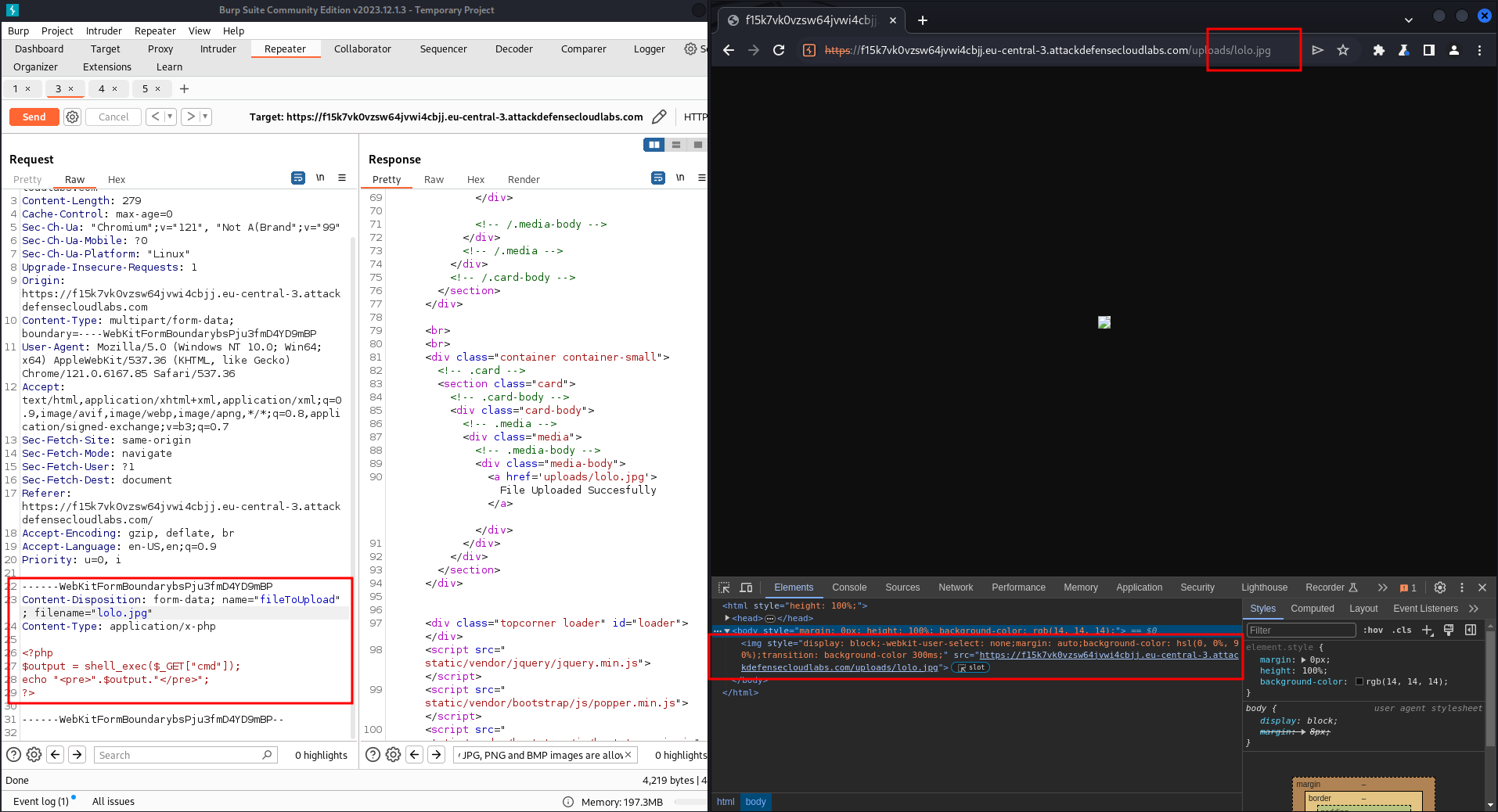Open Burp settings gear in top tab bar

pyautogui.click(x=690, y=49)
